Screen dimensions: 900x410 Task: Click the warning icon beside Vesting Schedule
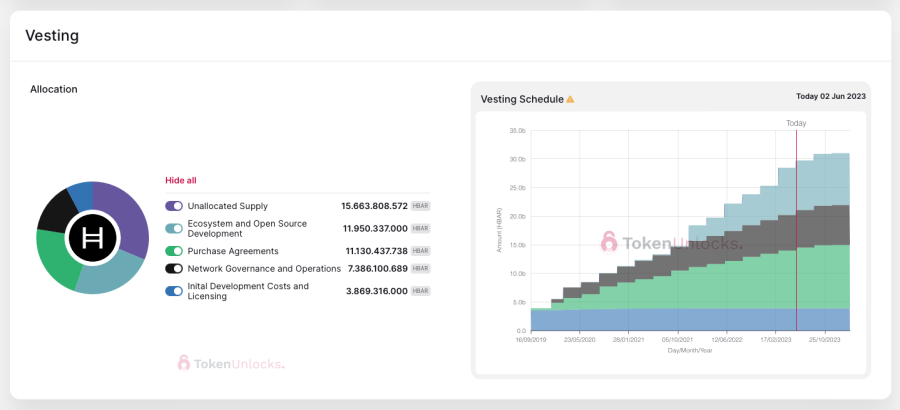(570, 99)
